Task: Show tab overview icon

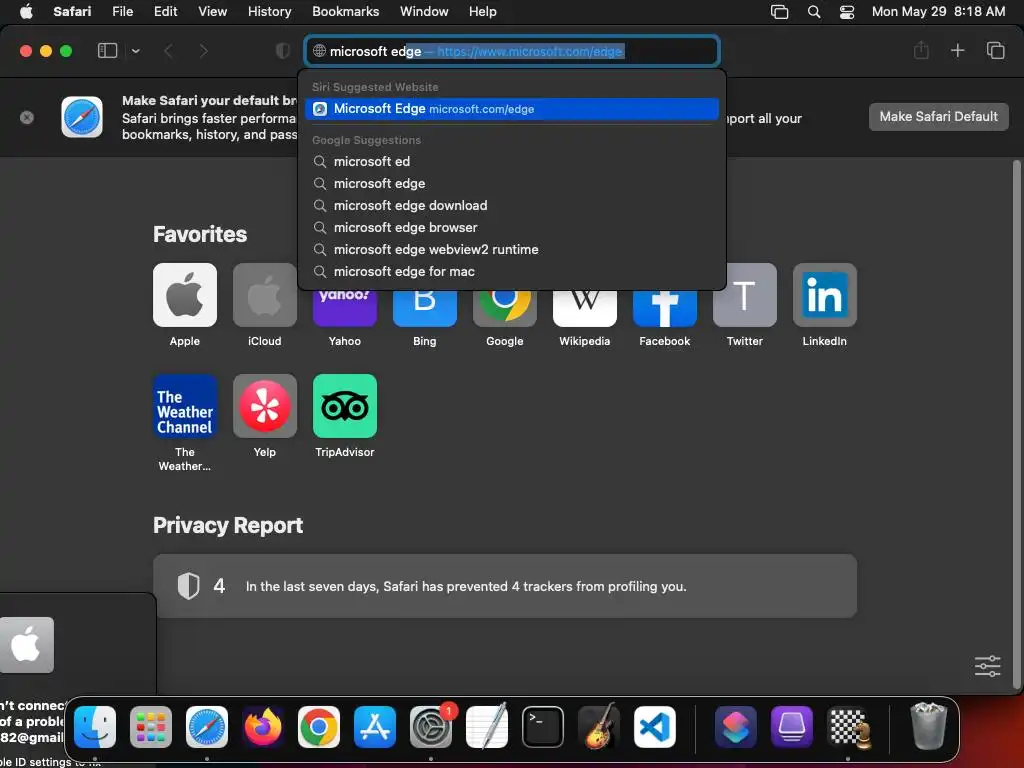Action: click(x=995, y=50)
